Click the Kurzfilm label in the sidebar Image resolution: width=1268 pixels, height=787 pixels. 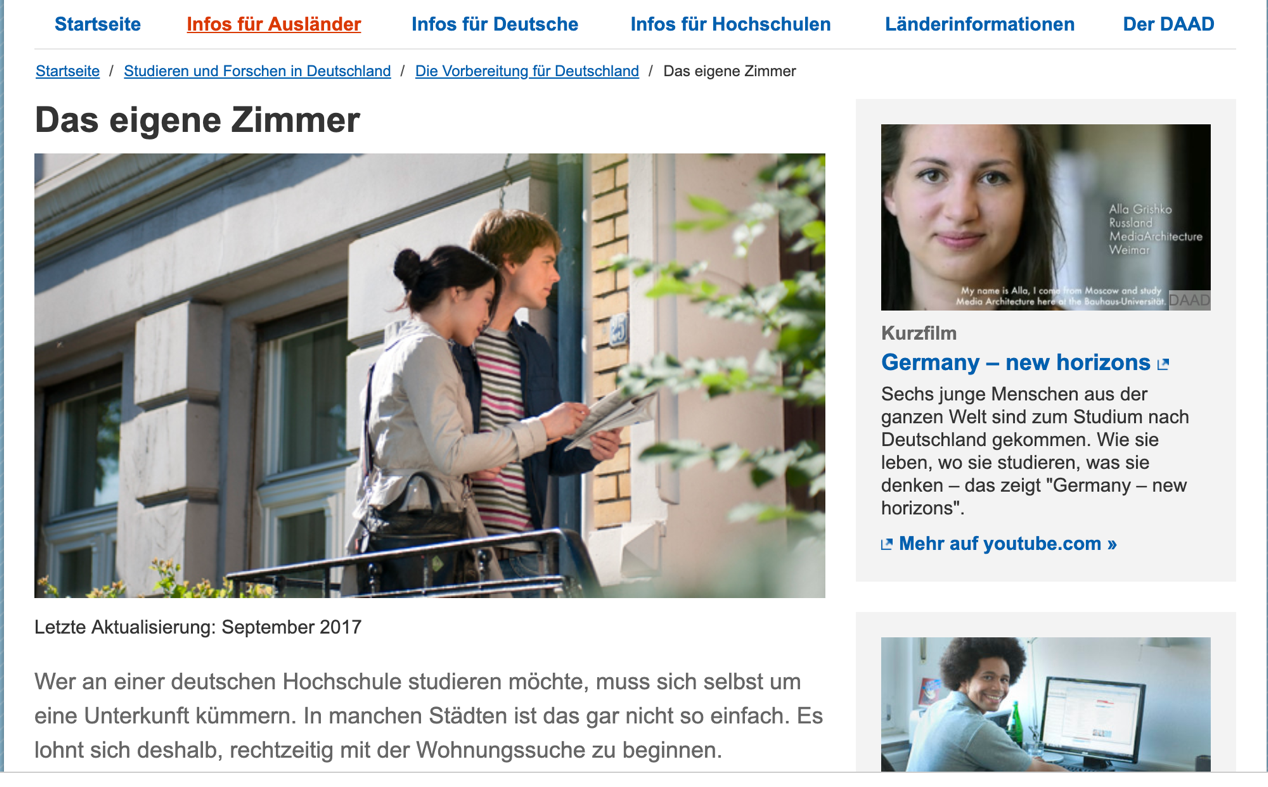pos(919,333)
